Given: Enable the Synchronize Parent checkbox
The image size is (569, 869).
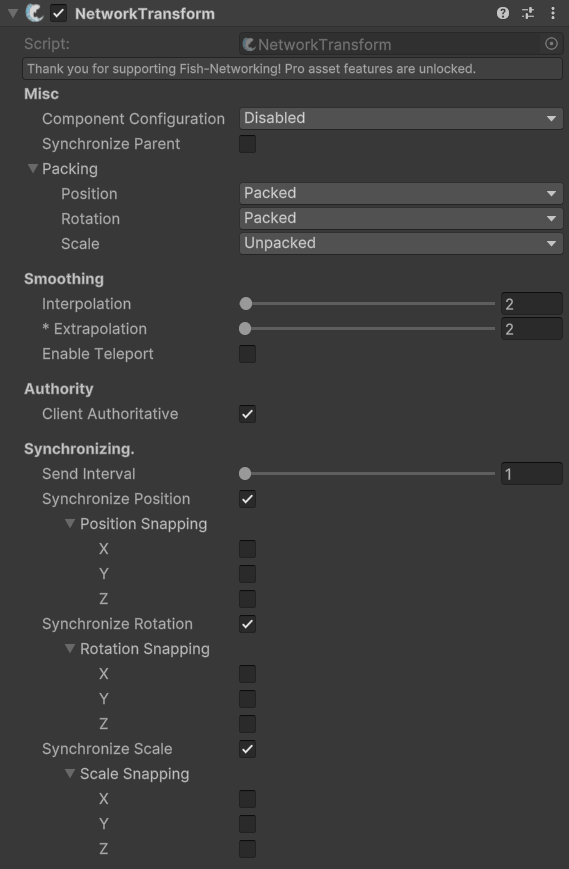Looking at the screenshot, I should coord(248,144).
